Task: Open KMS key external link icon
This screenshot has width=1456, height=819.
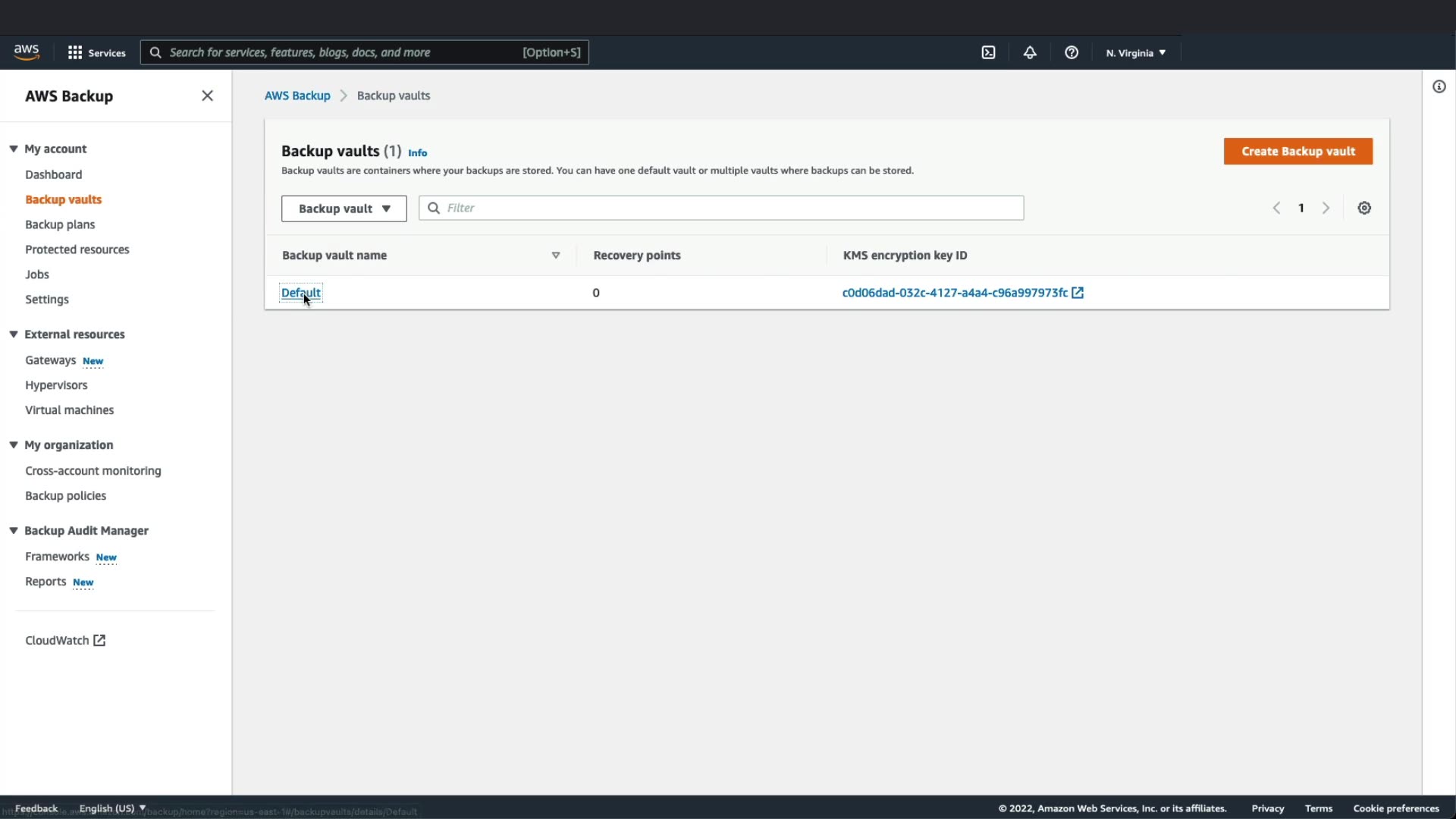Action: pos(1078,293)
